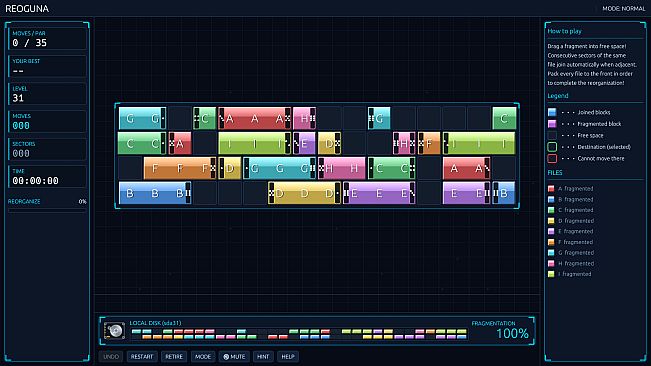651x366 pixels.
Task: Click the REOGUNA title
Action: (27, 9)
